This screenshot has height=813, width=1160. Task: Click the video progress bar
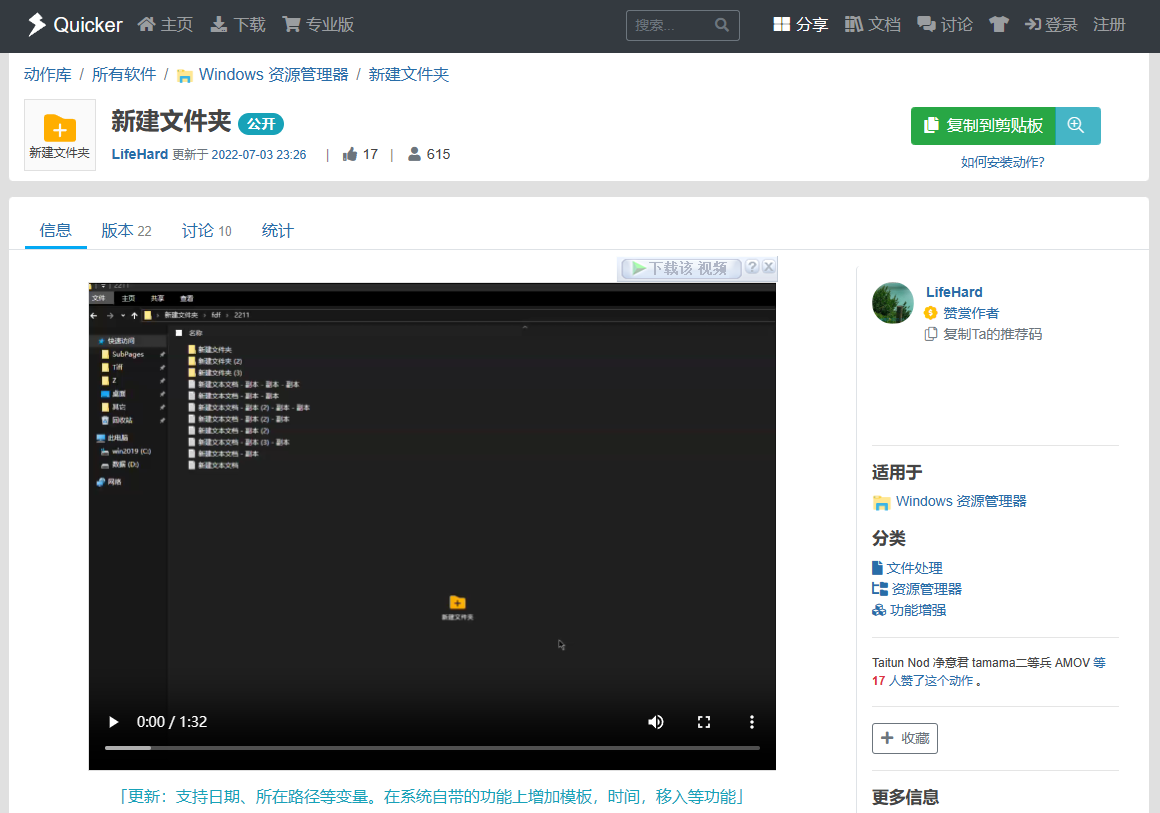pos(432,747)
